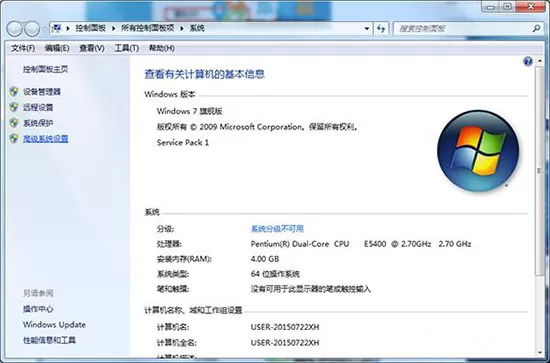
Task: Open 系统保护 link
Action: pos(38,123)
